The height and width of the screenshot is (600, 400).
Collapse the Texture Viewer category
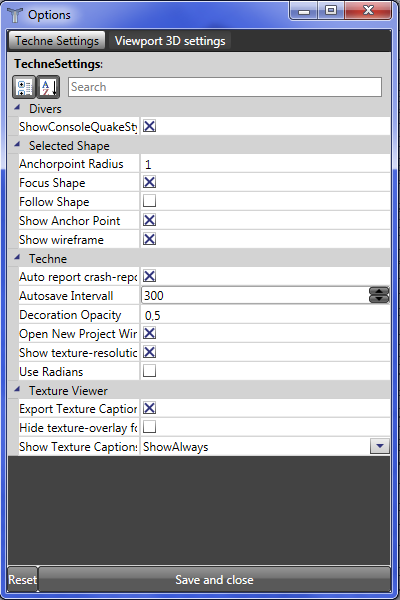(17, 390)
